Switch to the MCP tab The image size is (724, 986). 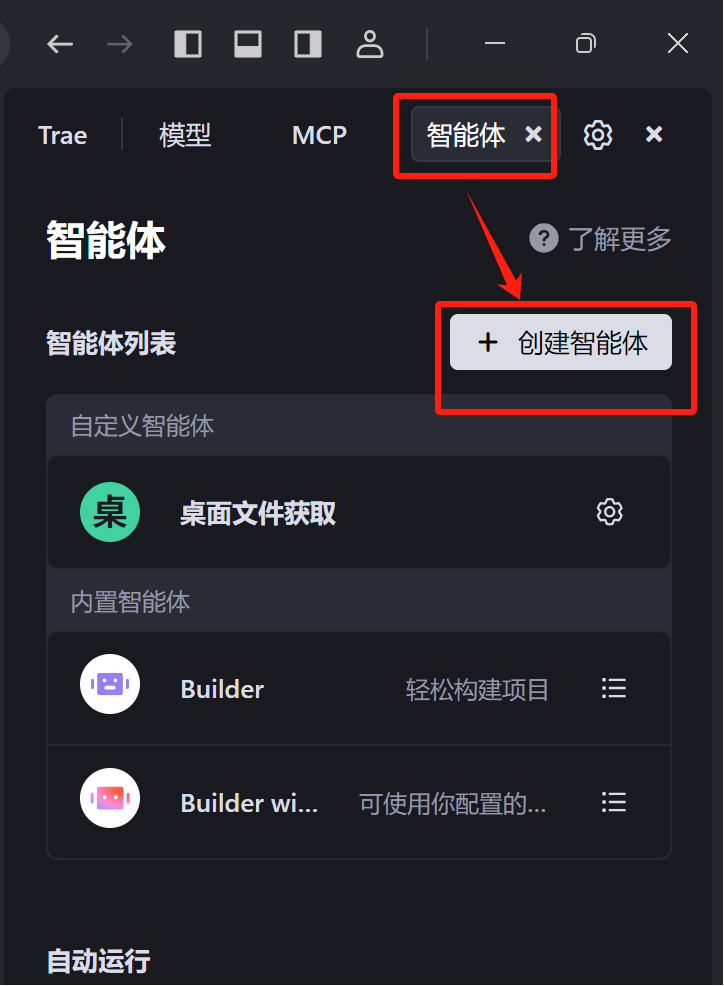pos(320,135)
